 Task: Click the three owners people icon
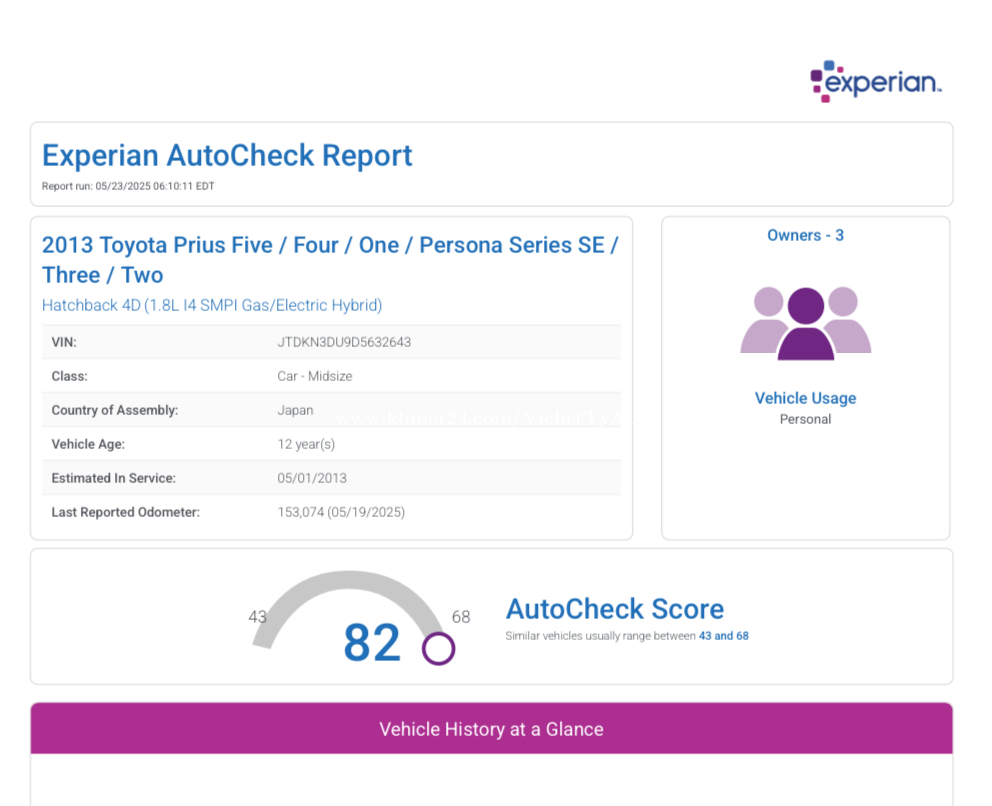805,322
